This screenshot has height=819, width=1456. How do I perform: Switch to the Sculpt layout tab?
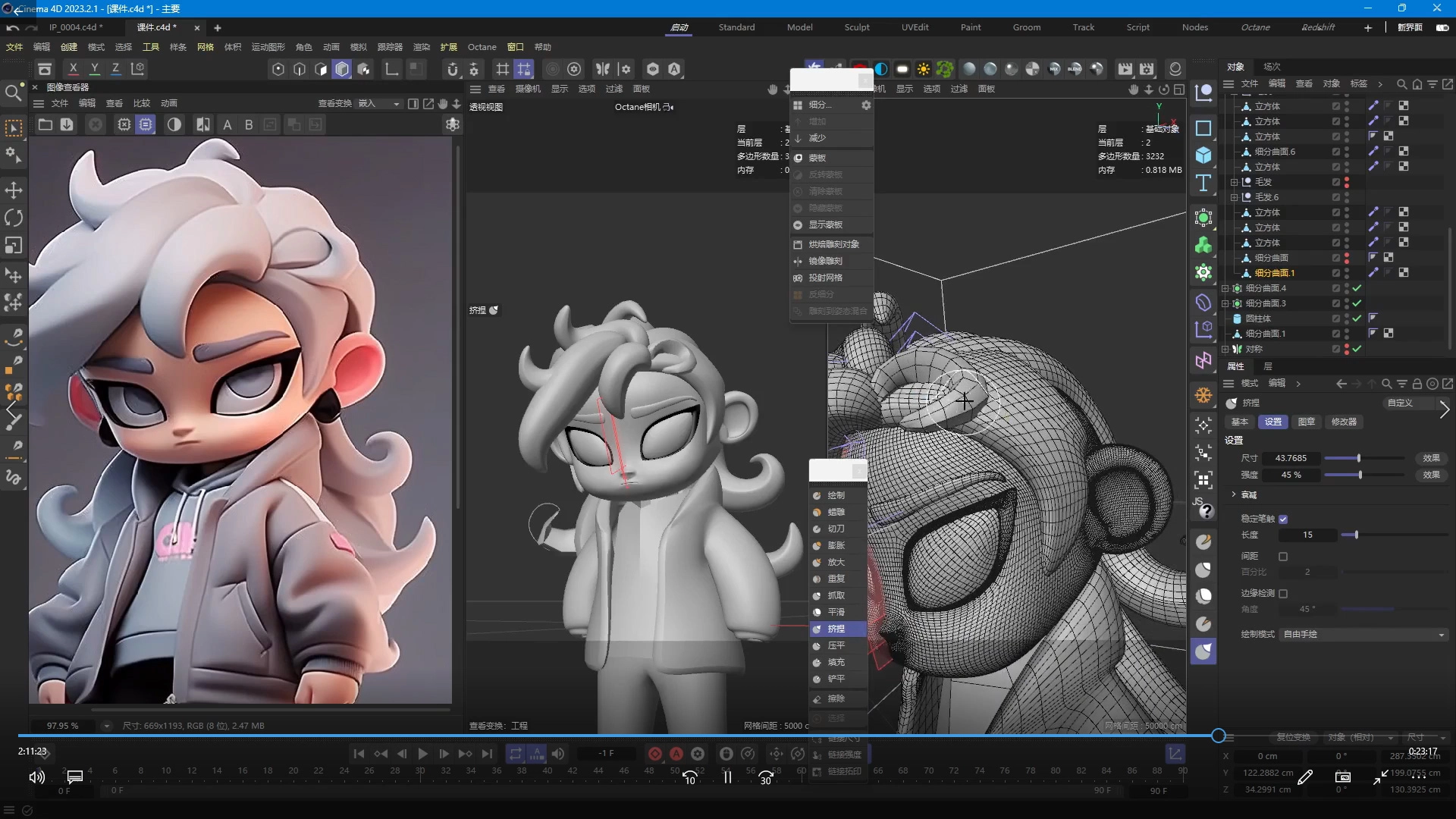click(857, 27)
